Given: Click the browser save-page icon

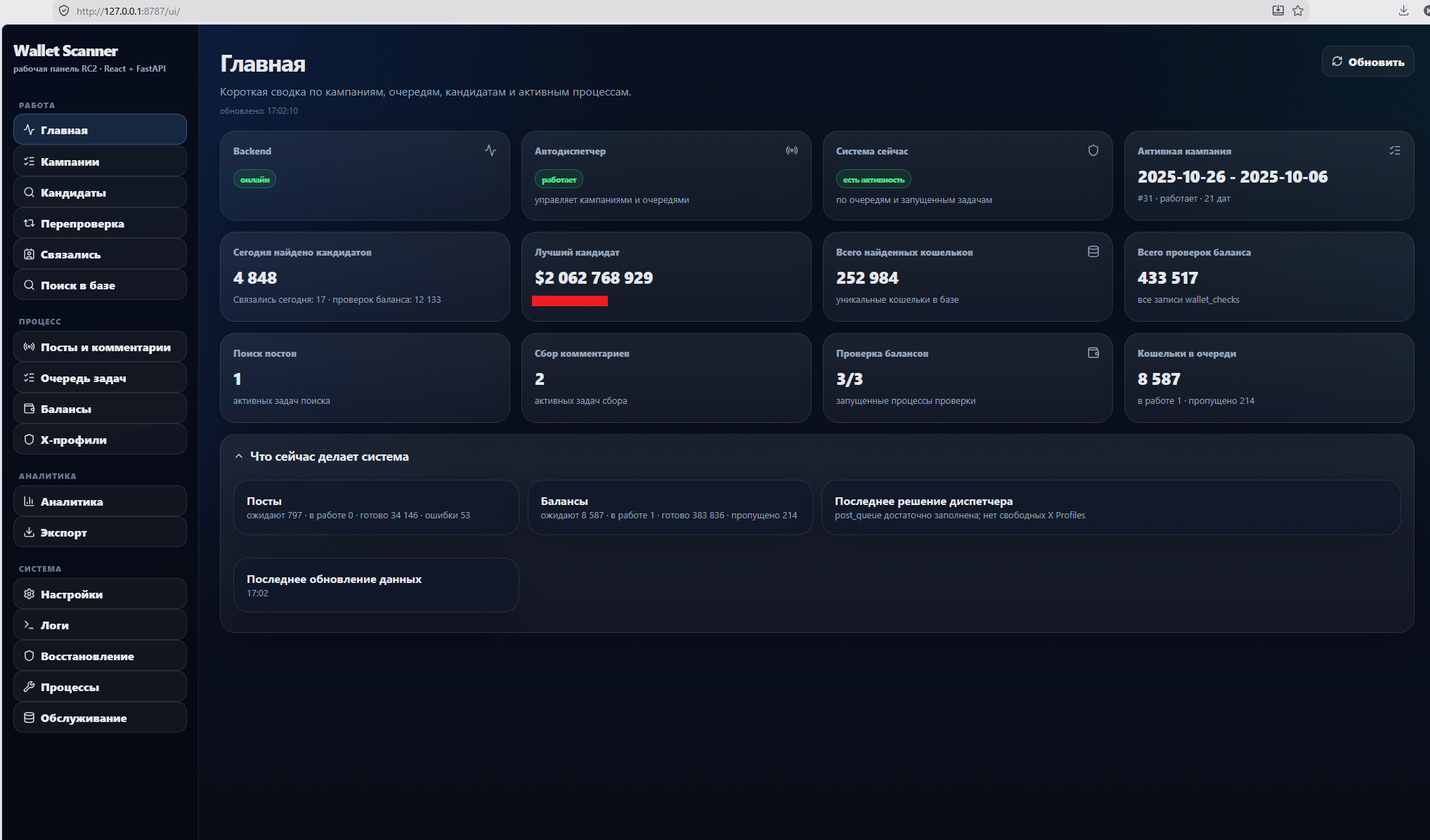Looking at the screenshot, I should [x=1278, y=11].
